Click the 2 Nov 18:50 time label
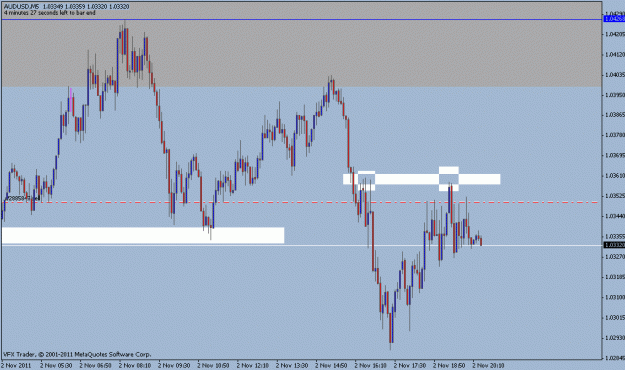 (449, 365)
